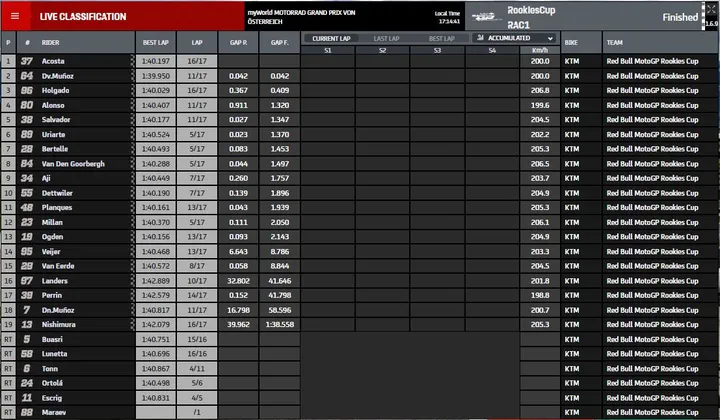Click the LAP column header
Screen dimensions: 720x420
pyautogui.click(x=197, y=43)
